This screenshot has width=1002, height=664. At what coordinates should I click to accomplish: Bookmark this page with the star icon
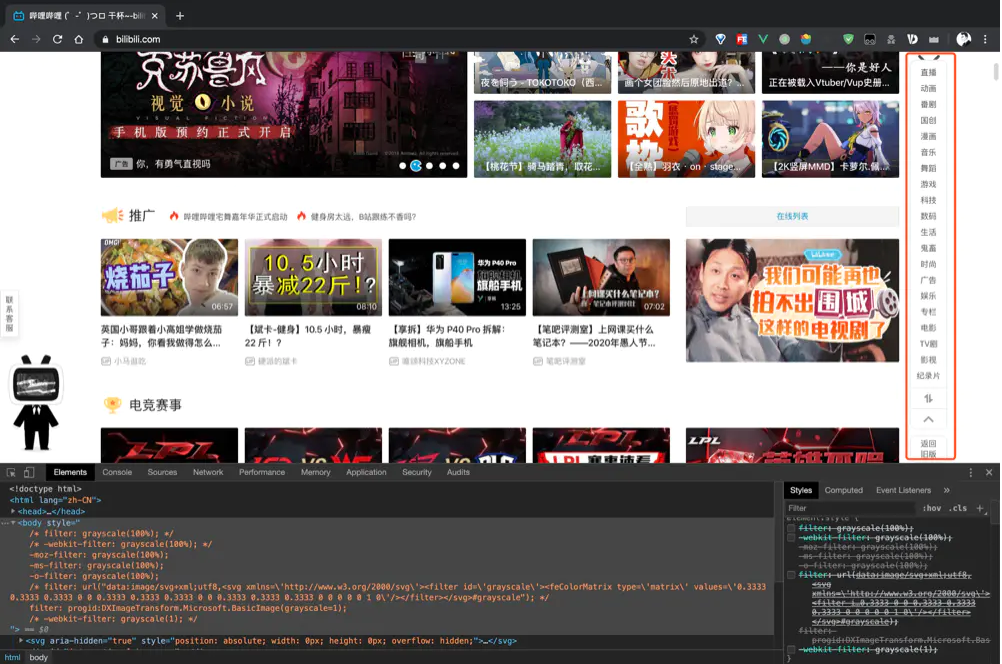tap(694, 39)
